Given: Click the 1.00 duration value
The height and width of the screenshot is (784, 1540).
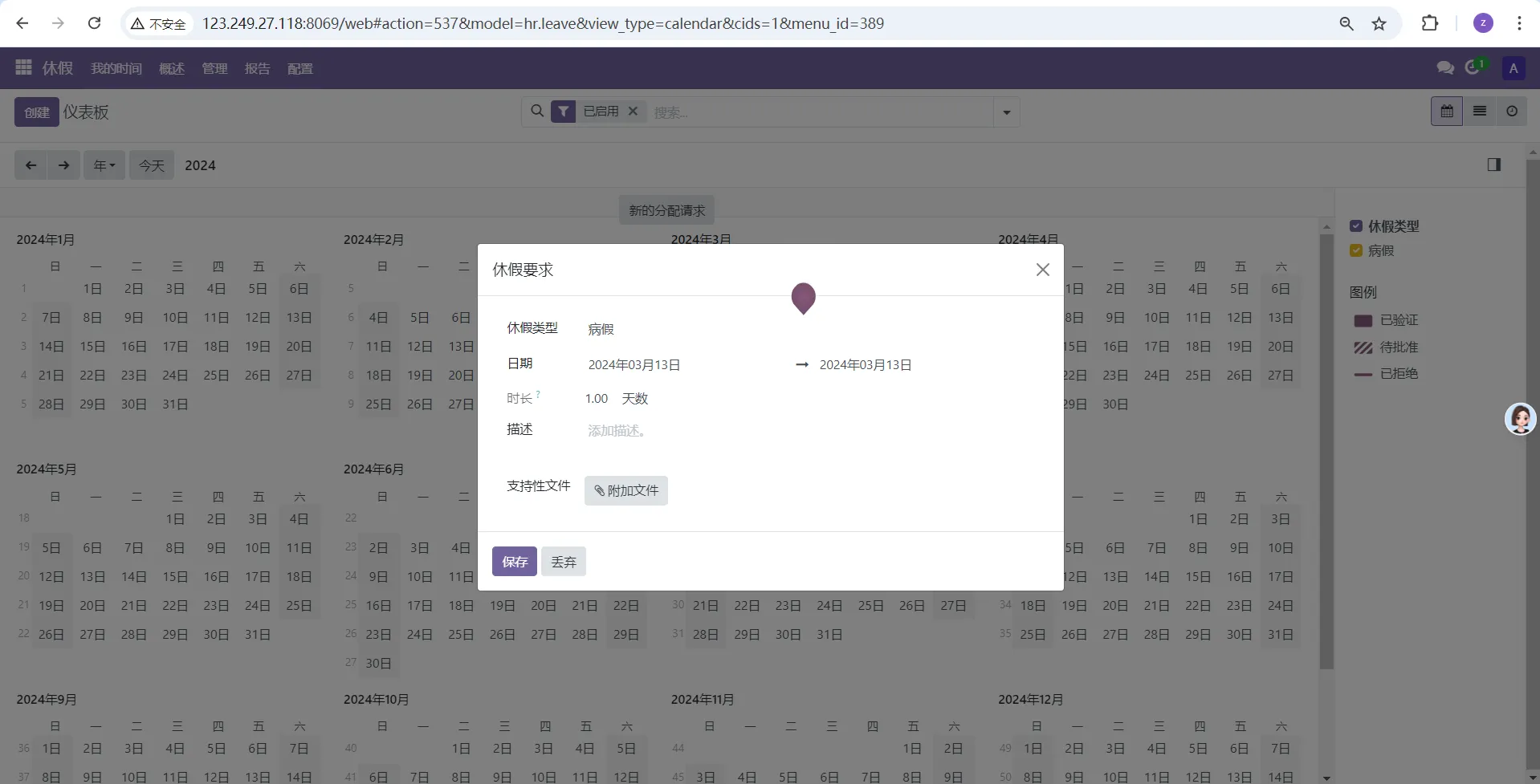Looking at the screenshot, I should [597, 399].
